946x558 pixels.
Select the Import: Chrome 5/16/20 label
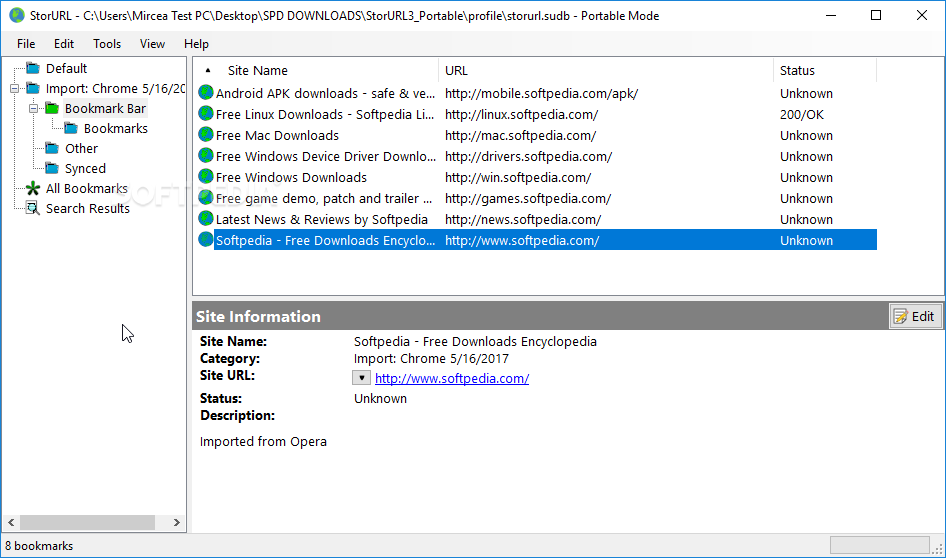115,89
